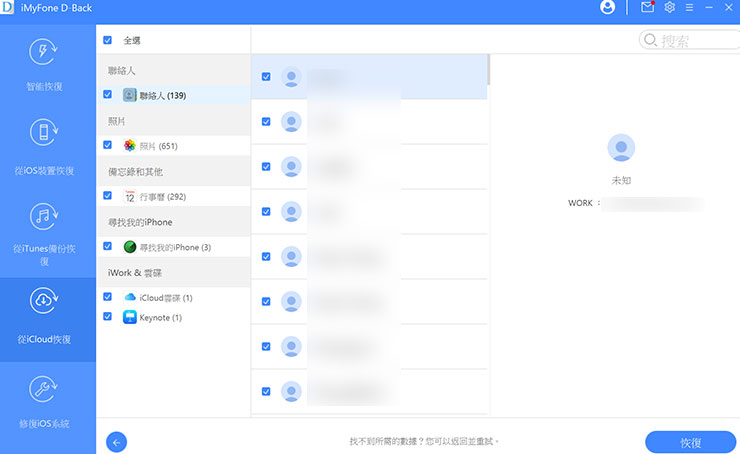Click the iWork & 雲碟 section header
The height and width of the screenshot is (454, 740).
tap(173, 273)
